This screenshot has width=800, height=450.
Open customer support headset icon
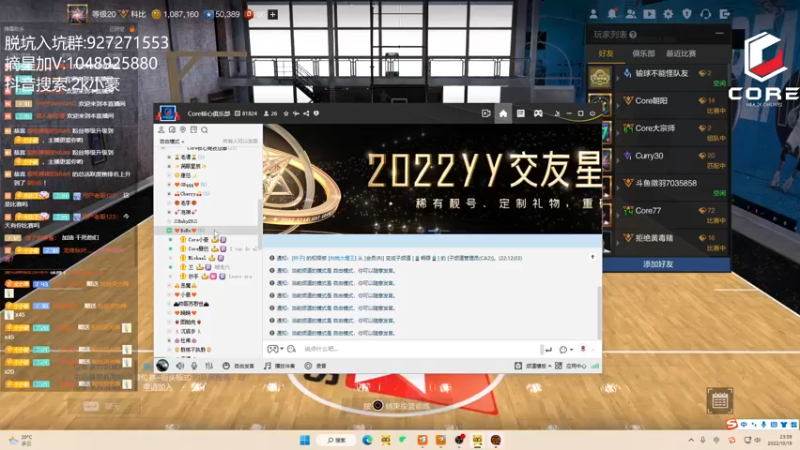(x=706, y=14)
